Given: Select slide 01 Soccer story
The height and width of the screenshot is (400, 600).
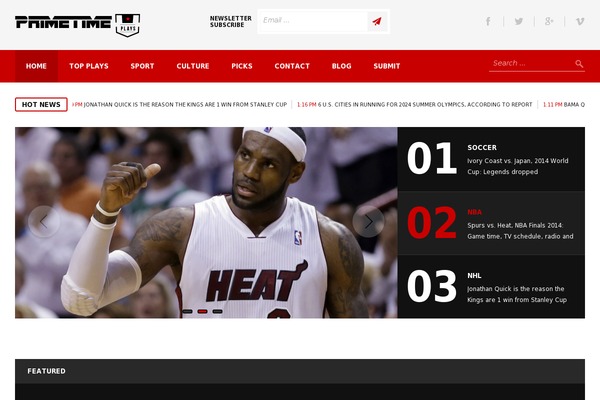Looking at the screenshot, I should tap(491, 159).
